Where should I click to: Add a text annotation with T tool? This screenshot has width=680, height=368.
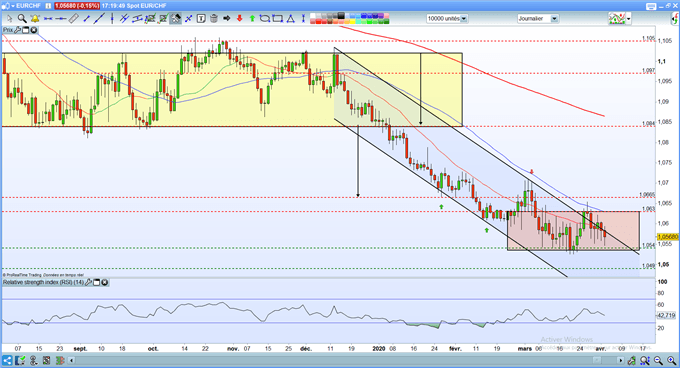[x=201, y=18]
